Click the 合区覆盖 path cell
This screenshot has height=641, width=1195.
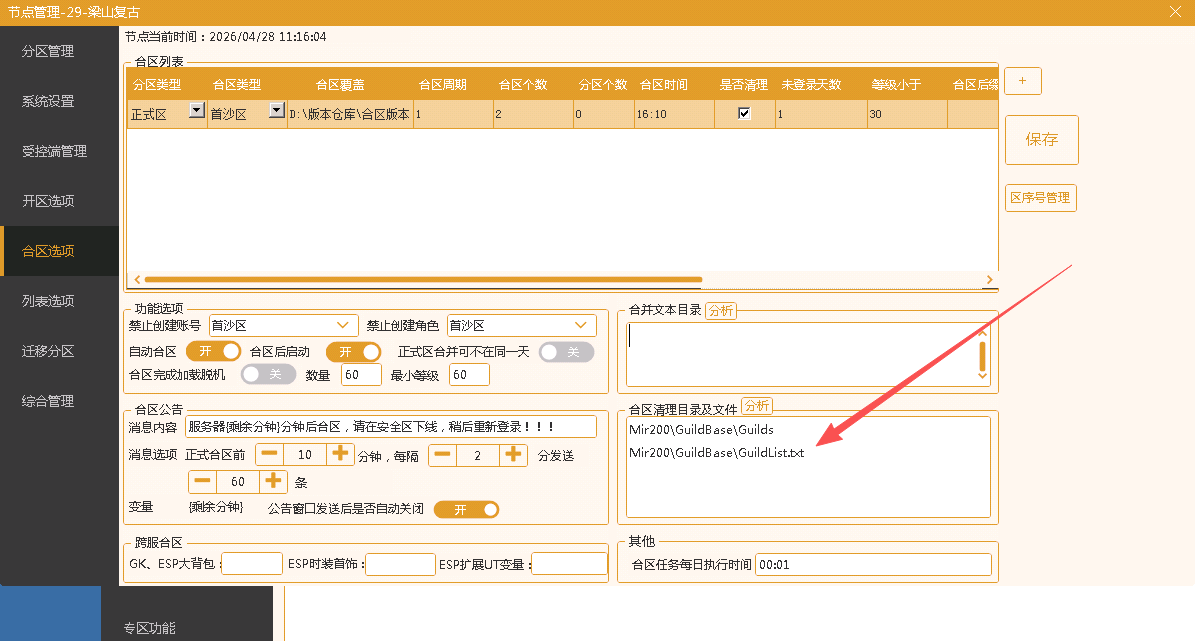pyautogui.click(x=350, y=114)
